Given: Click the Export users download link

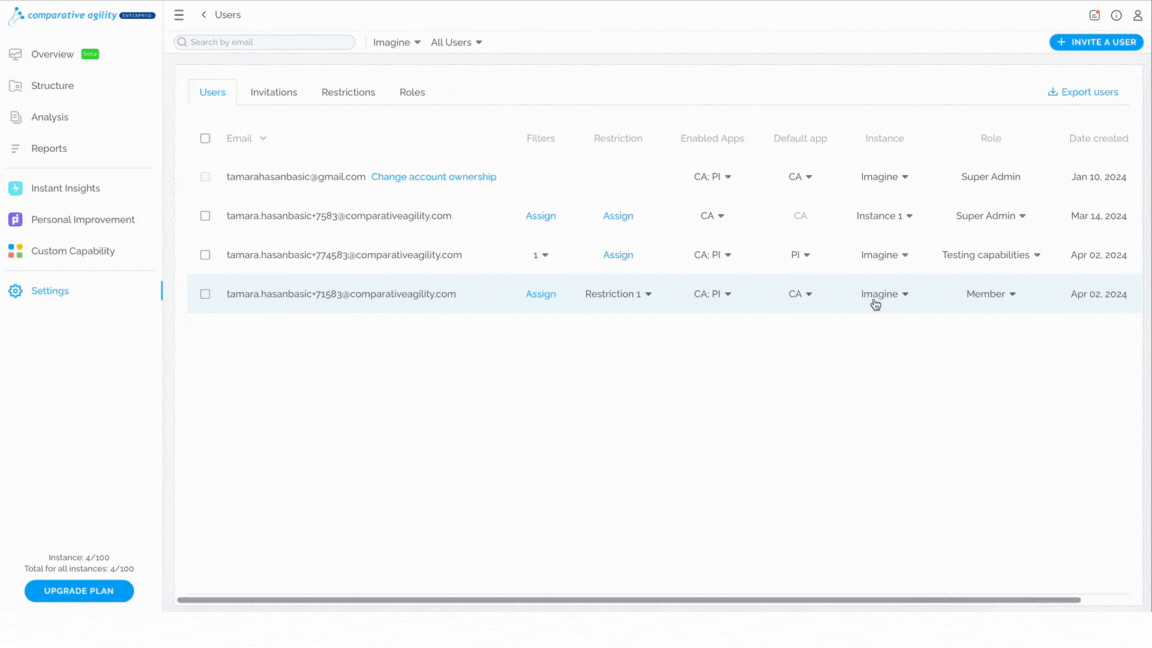Looking at the screenshot, I should (x=1083, y=92).
